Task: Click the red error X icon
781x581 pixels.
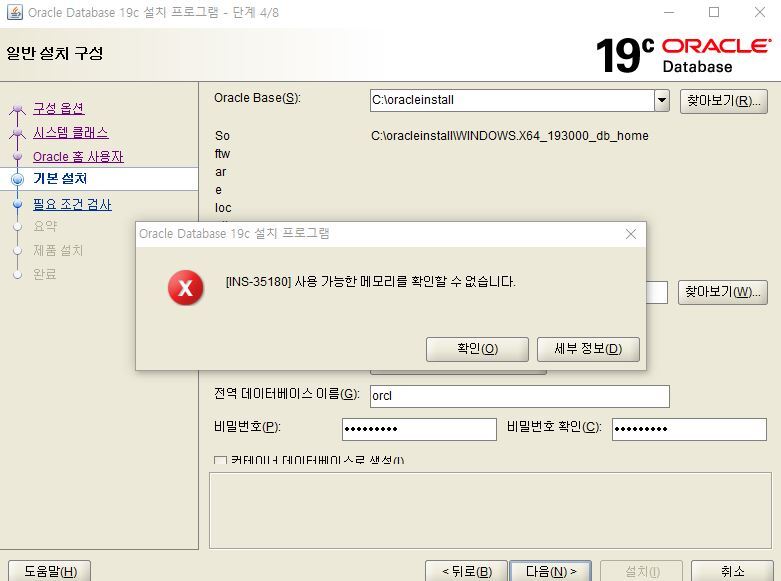Action: pyautogui.click(x=185, y=288)
